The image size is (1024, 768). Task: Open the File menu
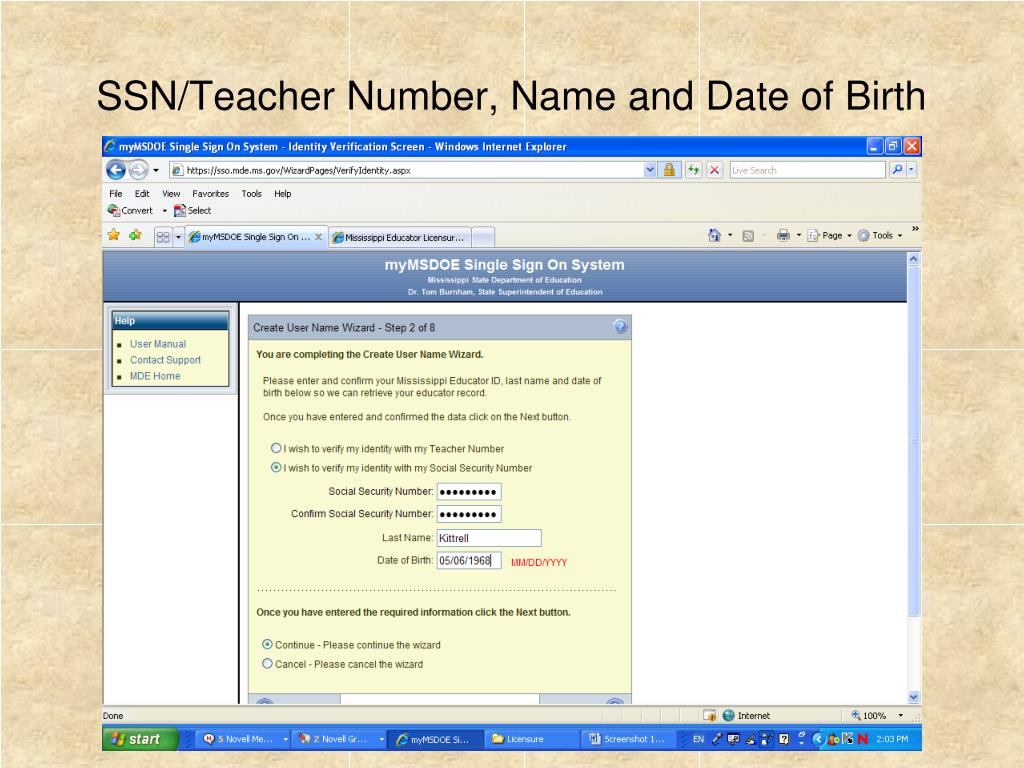pyautogui.click(x=116, y=194)
